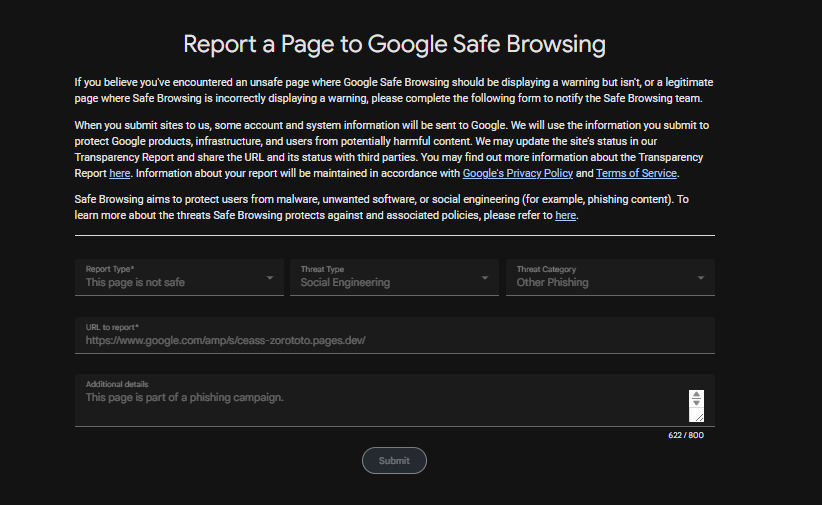Screen dimensions: 822x505
Task: Open the Terms of Service link
Action: coord(636,173)
